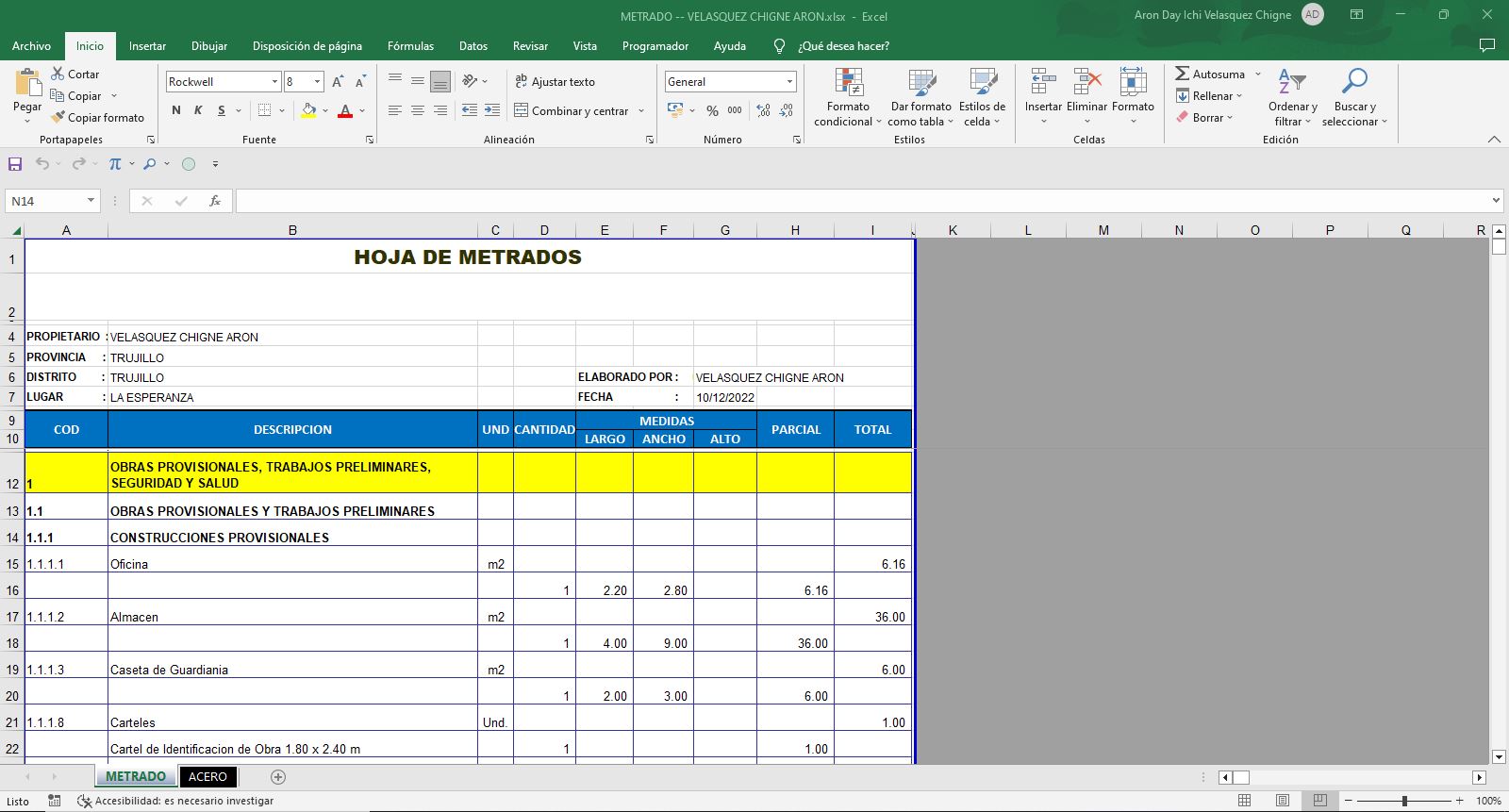Toggle bold N formatting
The height and width of the screenshot is (812, 1509).
(176, 110)
